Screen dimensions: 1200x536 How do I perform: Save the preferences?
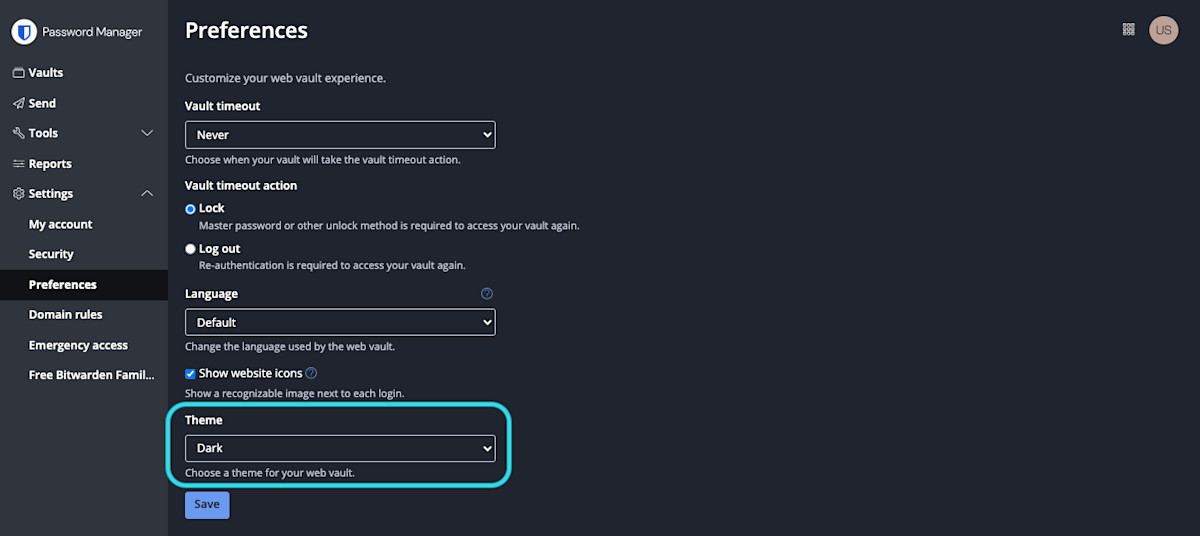[x=207, y=505]
